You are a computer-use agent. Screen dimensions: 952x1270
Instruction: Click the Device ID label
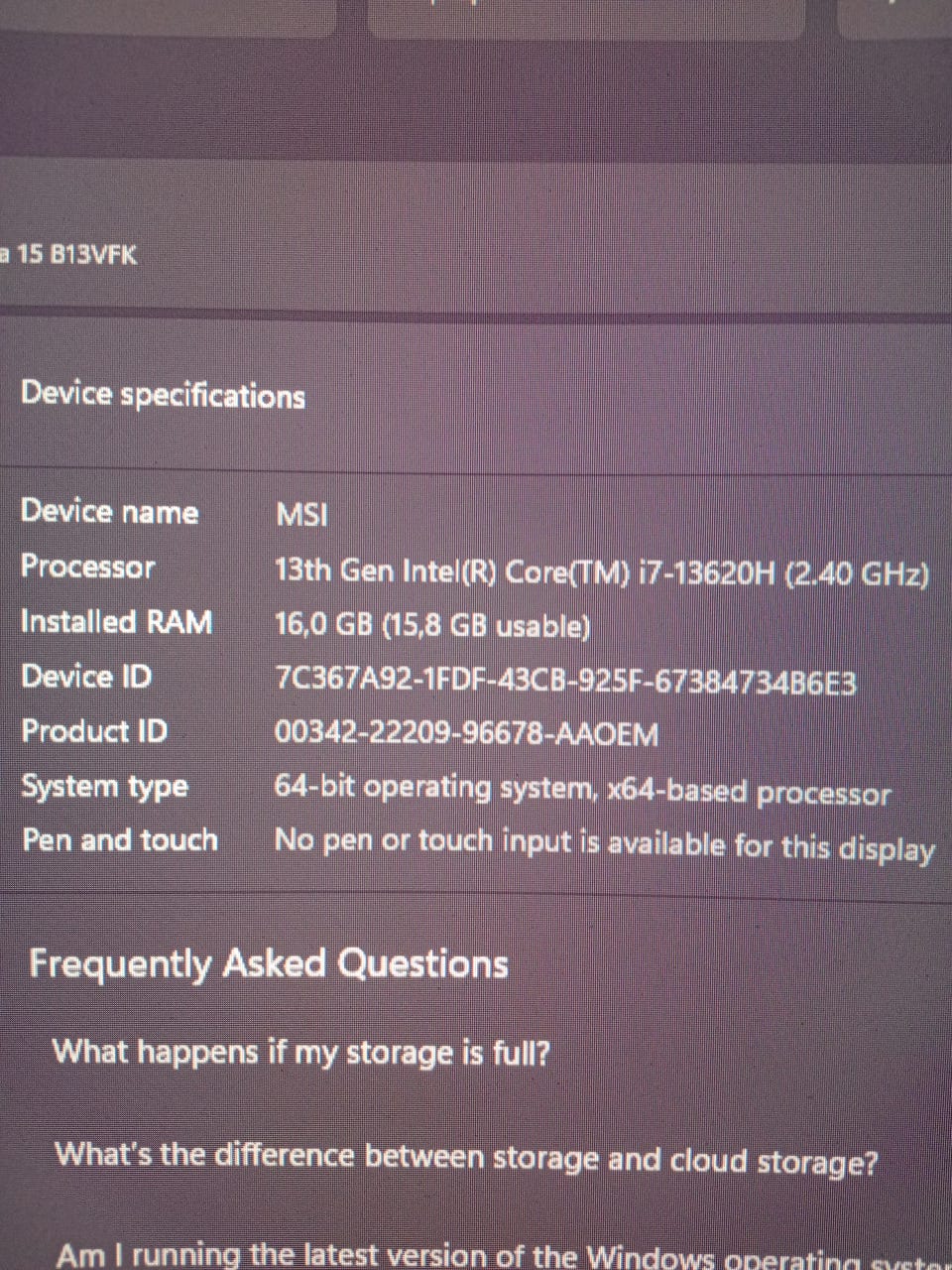(86, 677)
